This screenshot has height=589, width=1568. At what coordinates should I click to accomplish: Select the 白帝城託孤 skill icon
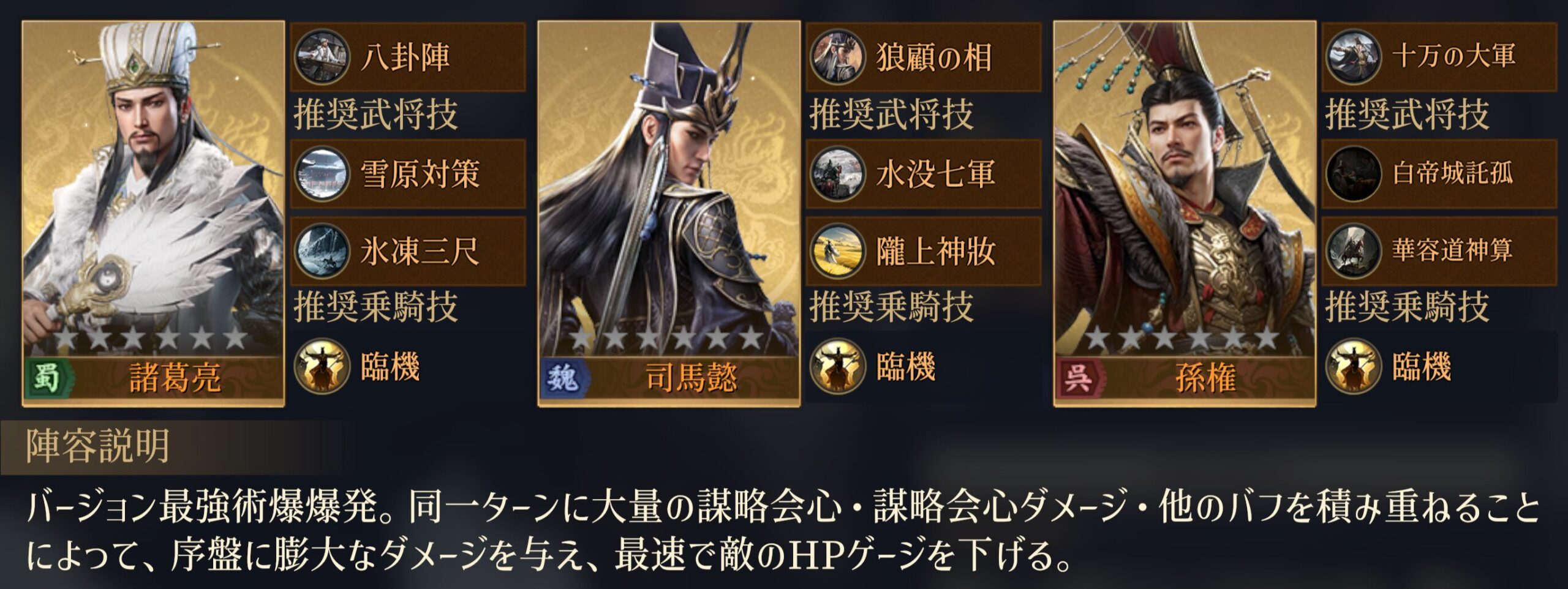[x=1354, y=174]
